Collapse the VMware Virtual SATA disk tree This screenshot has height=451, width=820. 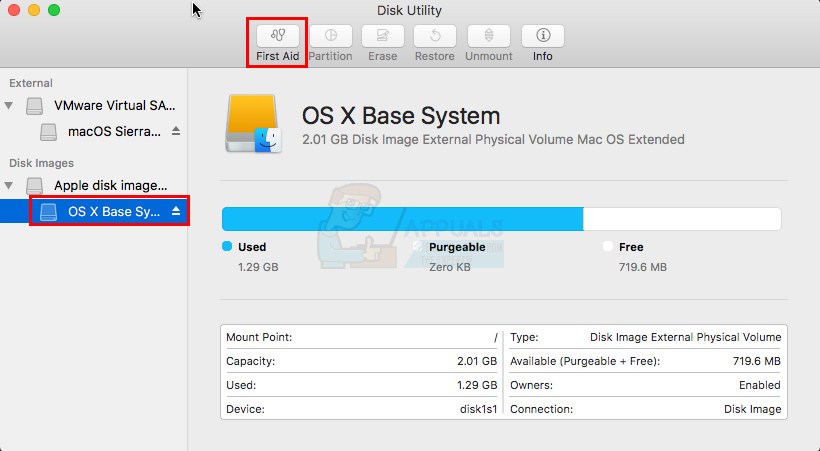pos(10,105)
